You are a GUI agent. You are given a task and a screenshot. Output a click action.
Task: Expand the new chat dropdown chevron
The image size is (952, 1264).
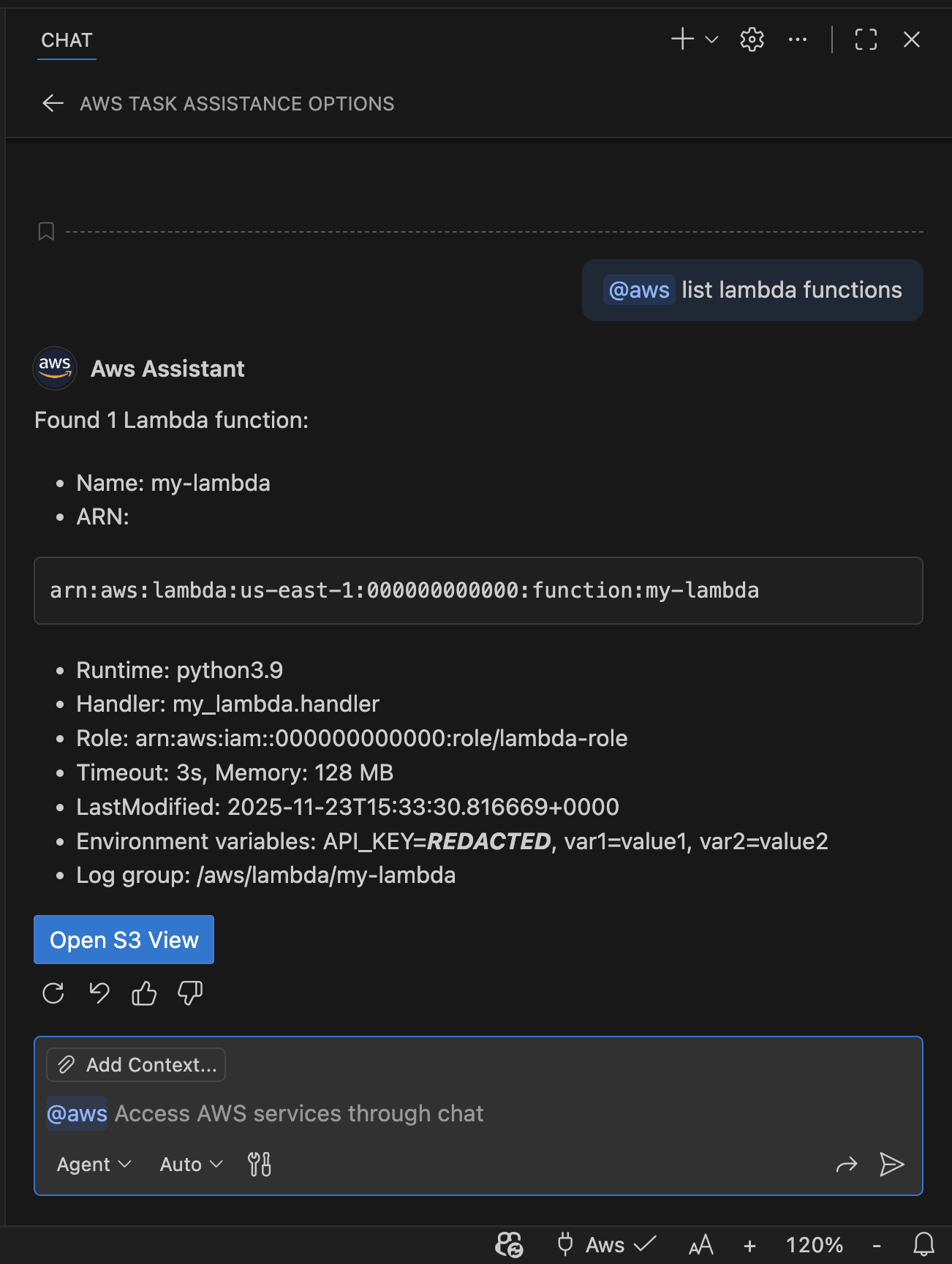[711, 39]
